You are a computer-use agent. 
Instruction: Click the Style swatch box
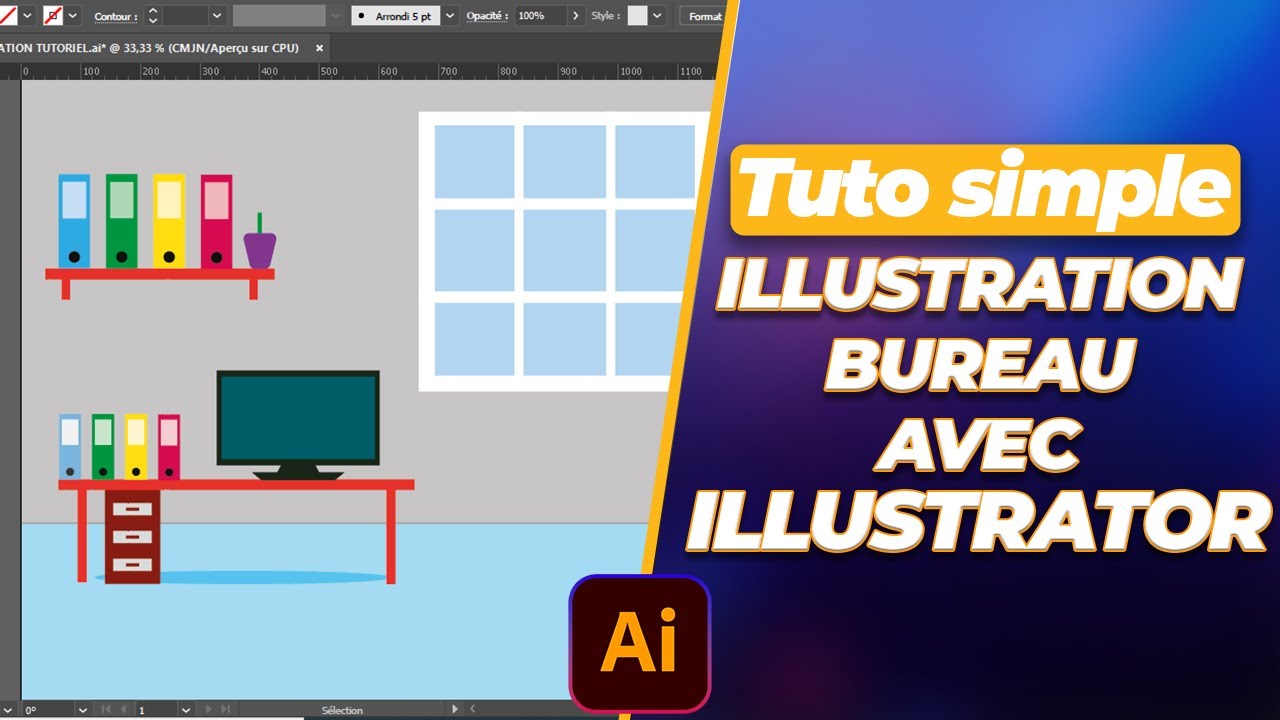pyautogui.click(x=637, y=16)
